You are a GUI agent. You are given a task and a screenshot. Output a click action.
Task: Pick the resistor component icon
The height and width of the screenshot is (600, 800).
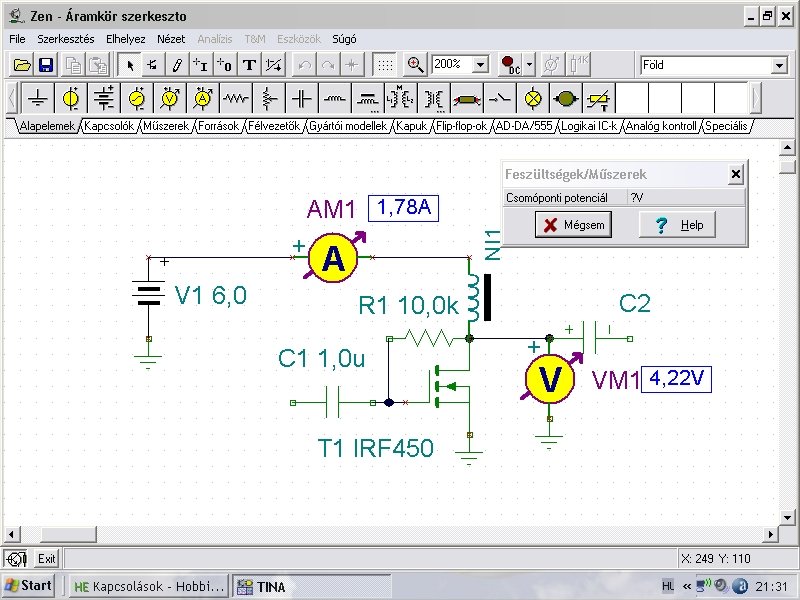[236, 98]
